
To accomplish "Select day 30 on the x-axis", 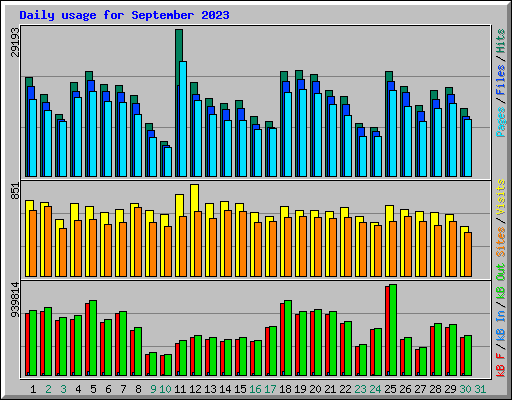I will [465, 389].
